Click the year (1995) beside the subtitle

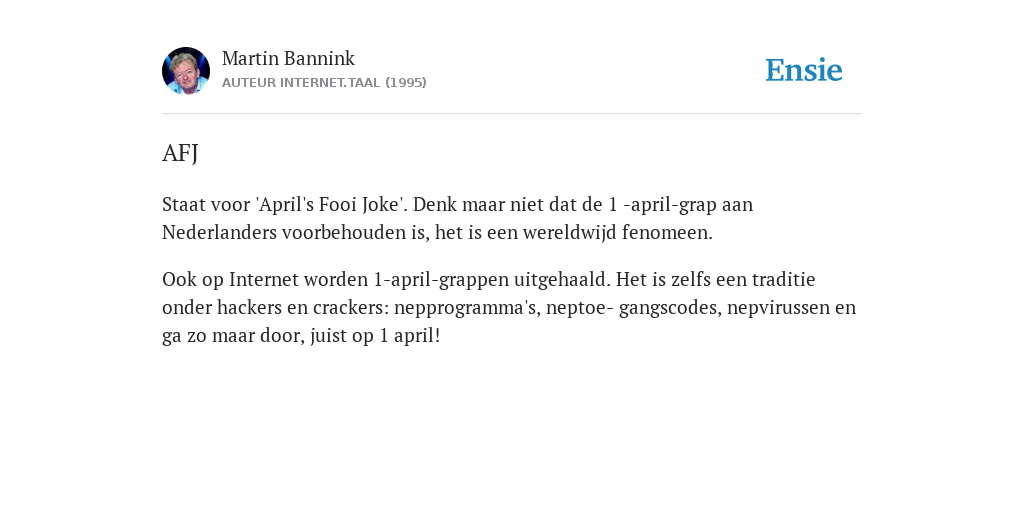pos(406,82)
